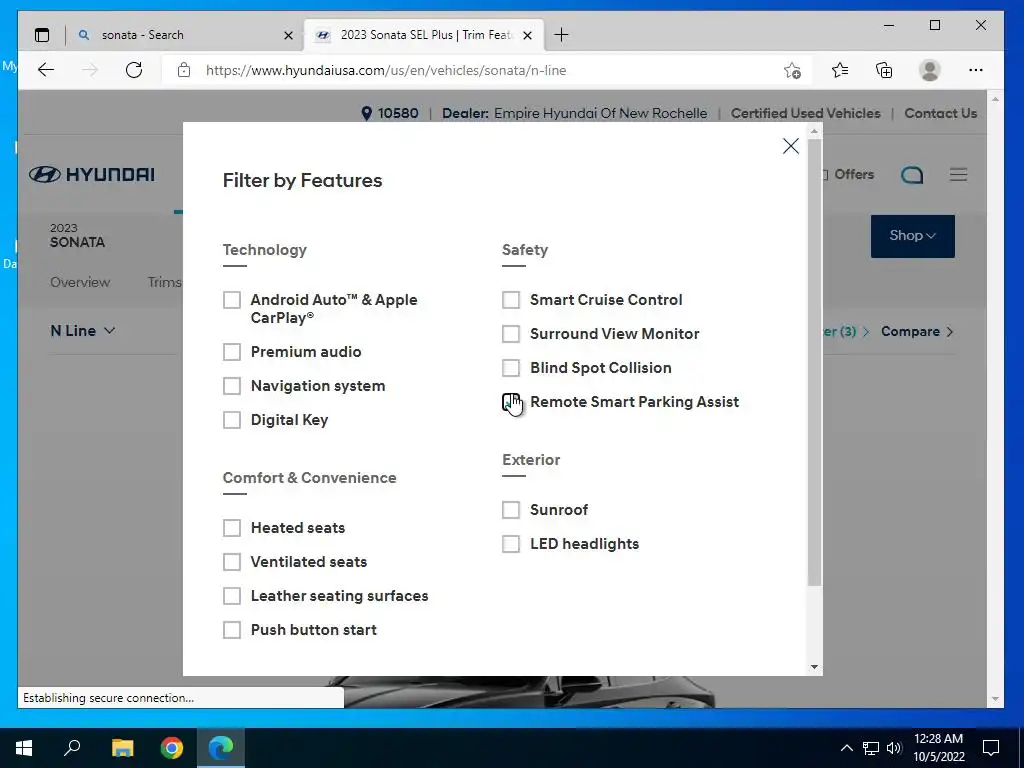The height and width of the screenshot is (768, 1024).
Task: Click the address bar URL
Action: point(386,71)
